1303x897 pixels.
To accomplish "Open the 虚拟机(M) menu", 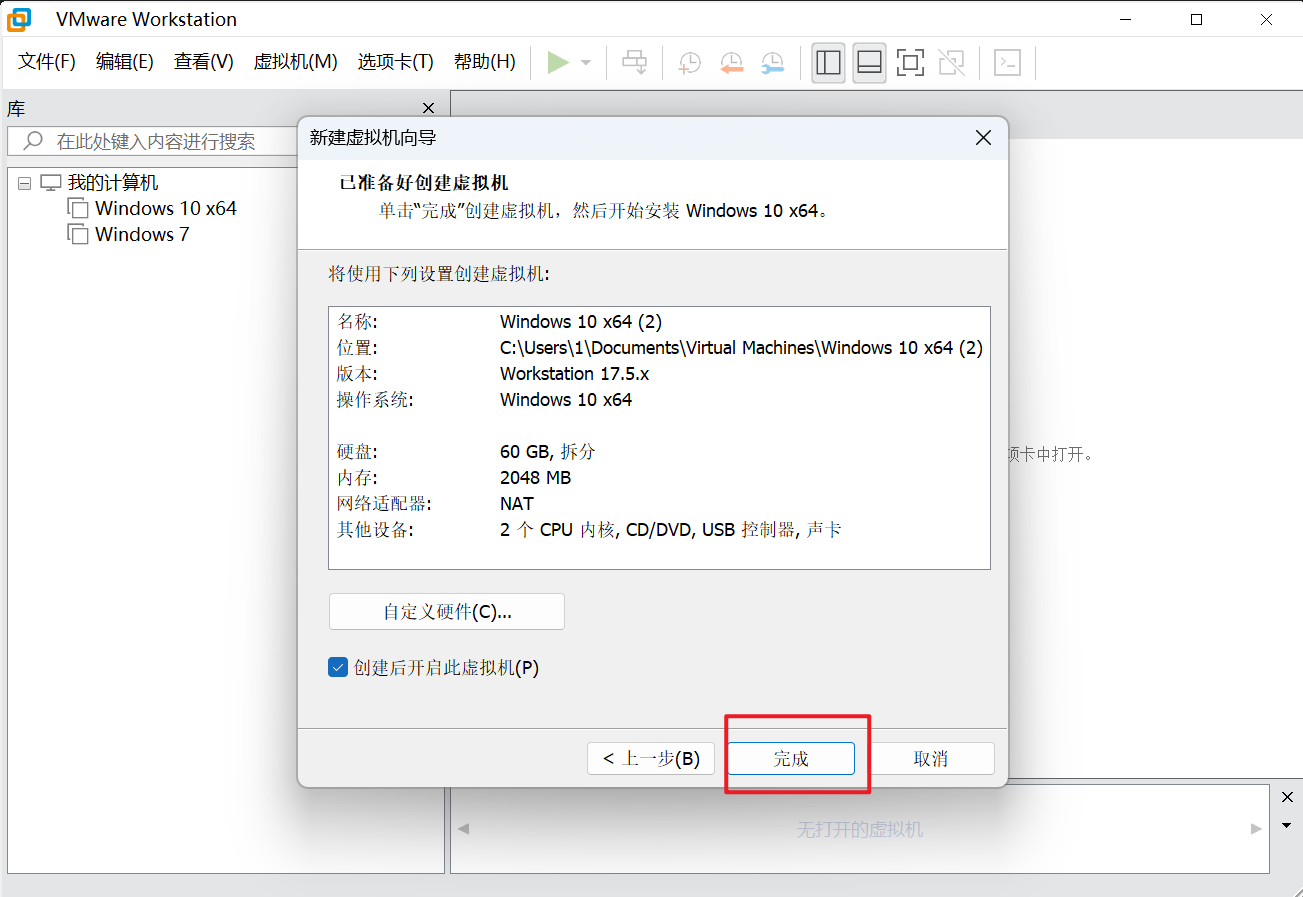I will click(296, 62).
